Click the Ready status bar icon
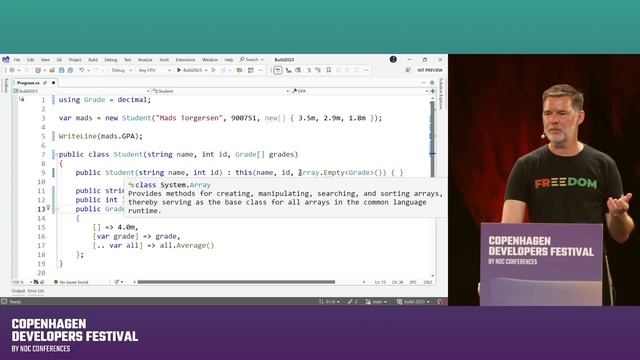 coord(4,302)
